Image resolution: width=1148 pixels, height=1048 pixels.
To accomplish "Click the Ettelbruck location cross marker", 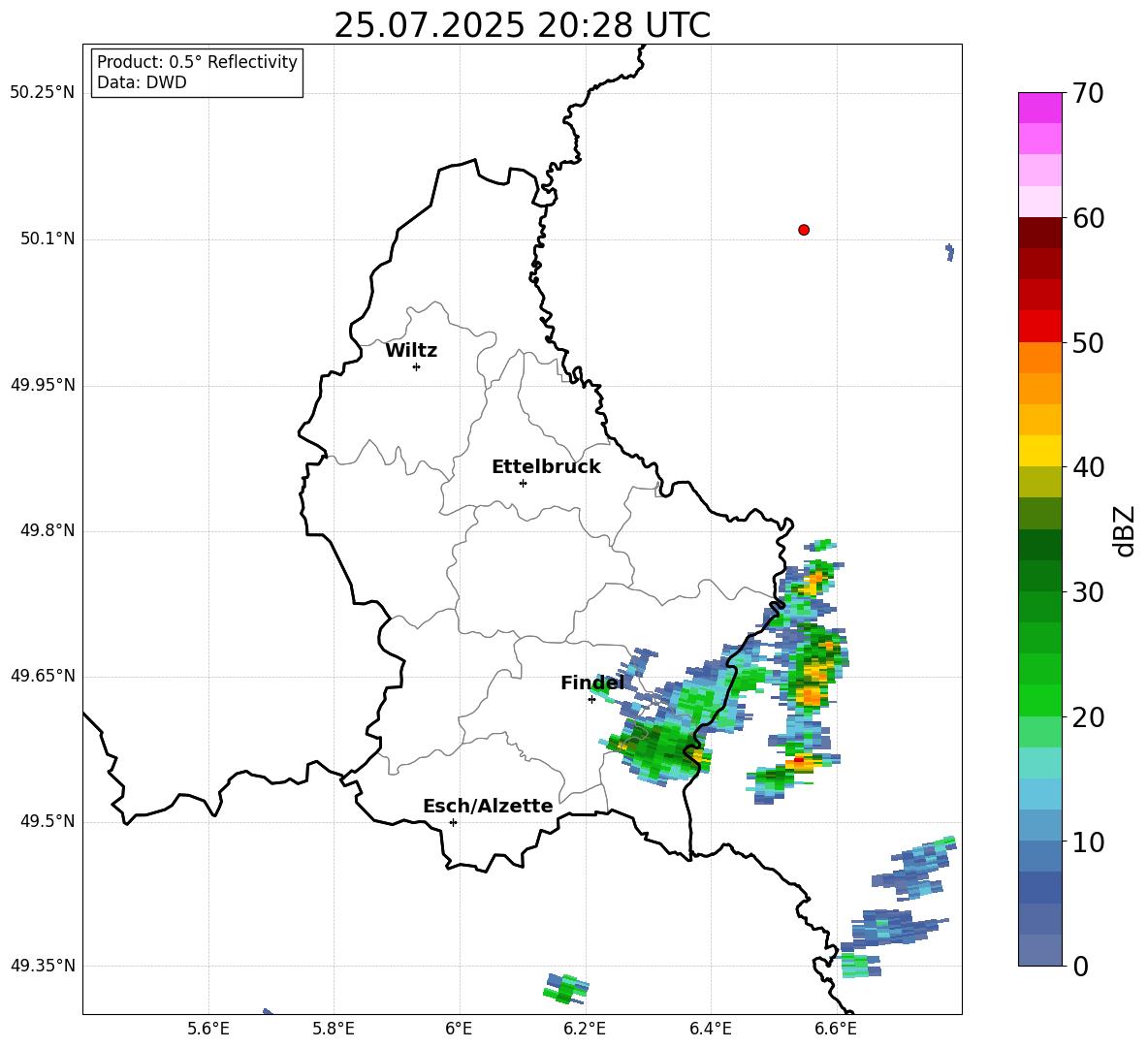I will pyautogui.click(x=523, y=483).
